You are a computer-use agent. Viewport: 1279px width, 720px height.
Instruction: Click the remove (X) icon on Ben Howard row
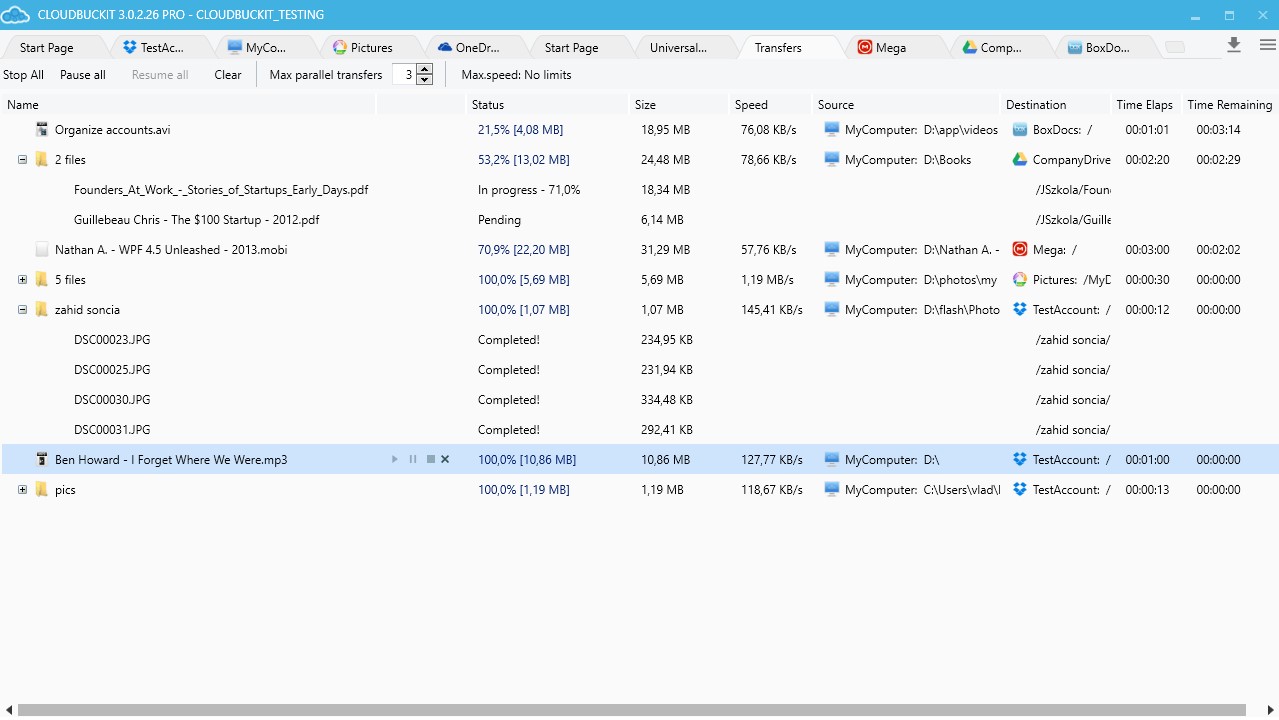[445, 460]
